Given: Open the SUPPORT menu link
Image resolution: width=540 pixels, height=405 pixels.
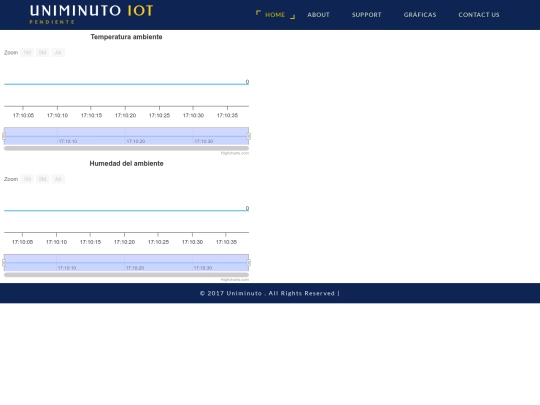Looking at the screenshot, I should [366, 15].
